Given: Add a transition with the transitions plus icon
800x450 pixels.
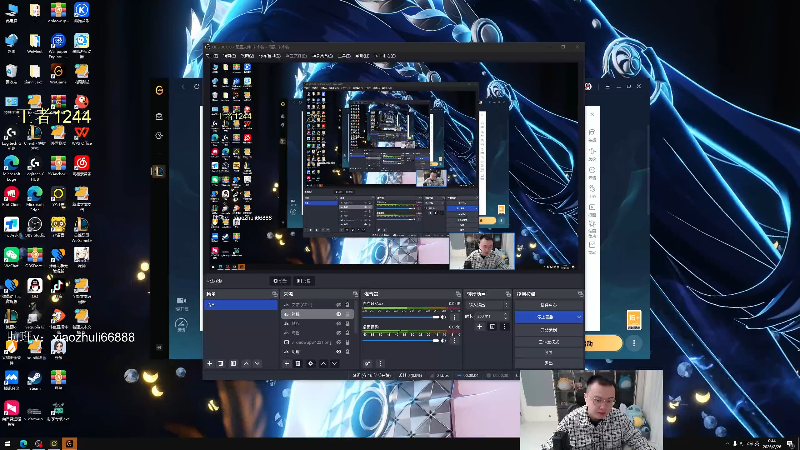Looking at the screenshot, I should point(479,326).
